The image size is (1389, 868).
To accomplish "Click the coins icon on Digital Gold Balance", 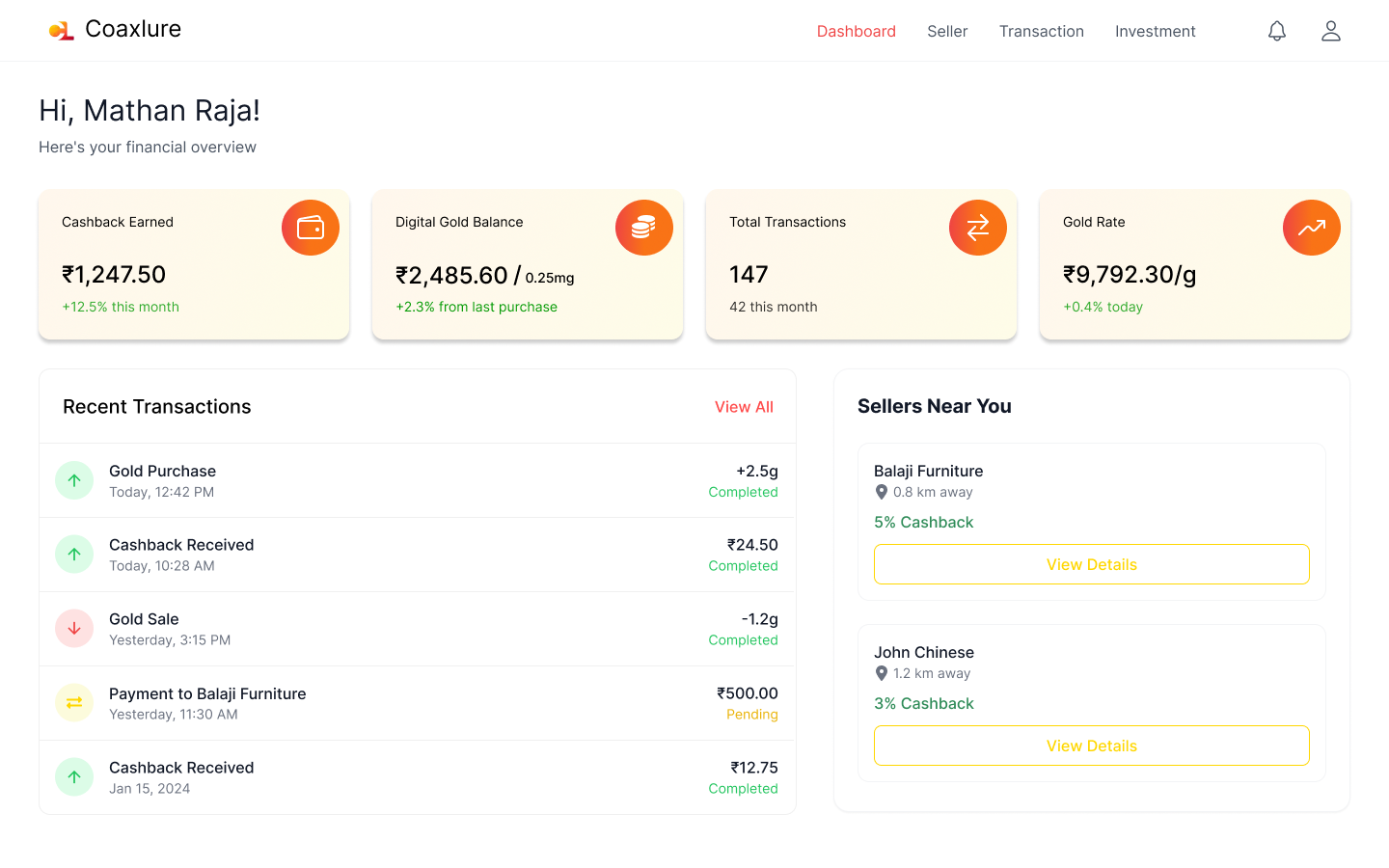I will pyautogui.click(x=643, y=228).
